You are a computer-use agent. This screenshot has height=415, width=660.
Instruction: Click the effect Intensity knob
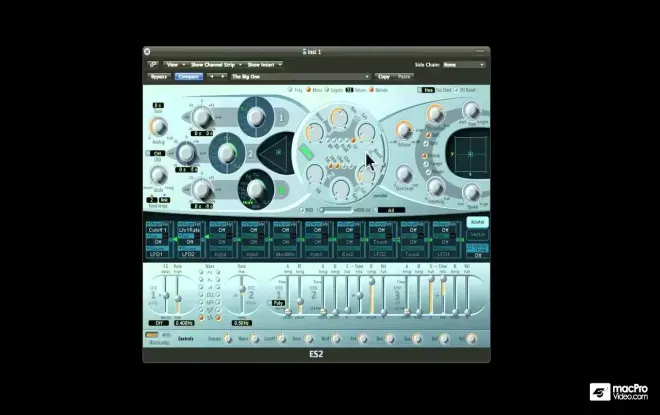coord(435,187)
